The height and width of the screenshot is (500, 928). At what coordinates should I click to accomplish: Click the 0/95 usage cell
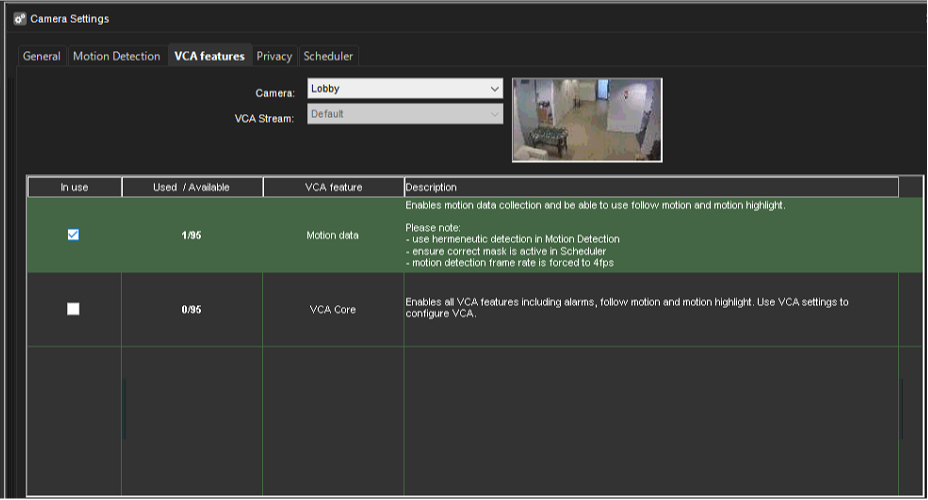click(x=192, y=309)
